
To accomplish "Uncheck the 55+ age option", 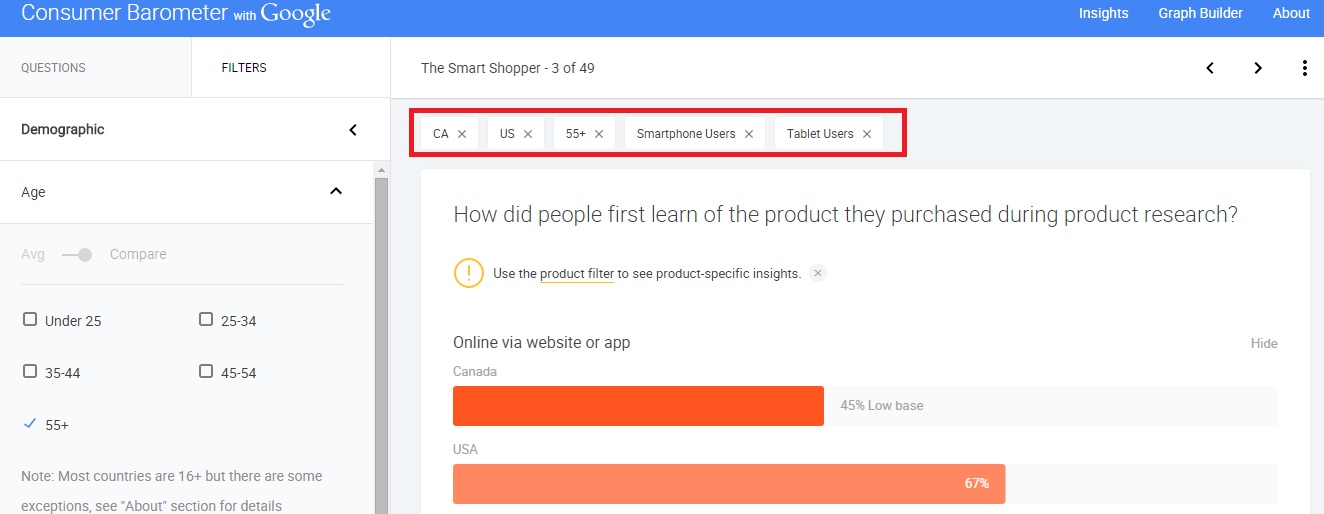I will 30,424.
